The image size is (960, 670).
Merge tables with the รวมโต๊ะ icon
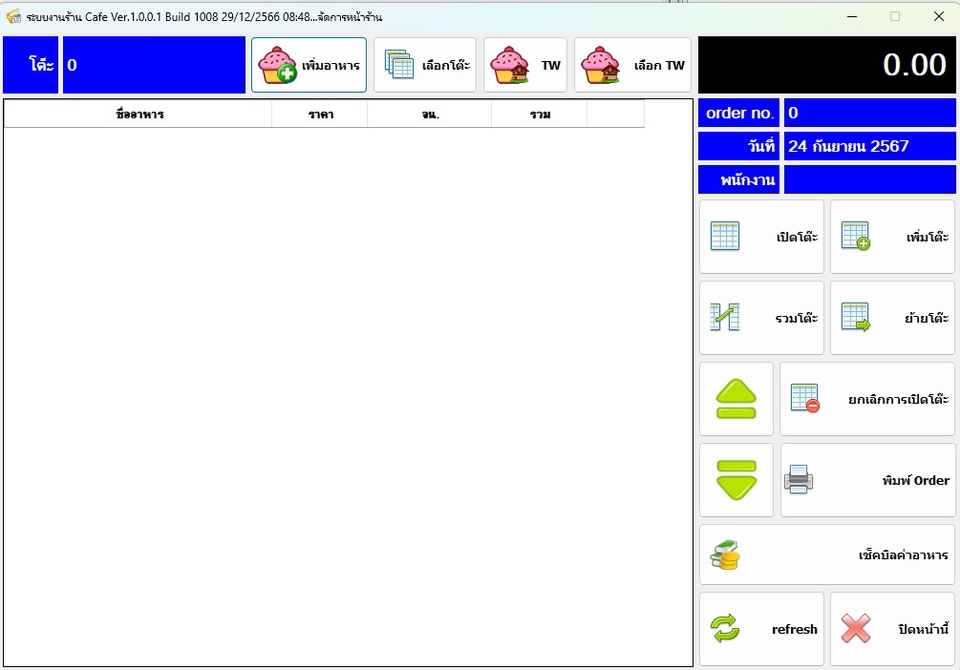pos(725,317)
